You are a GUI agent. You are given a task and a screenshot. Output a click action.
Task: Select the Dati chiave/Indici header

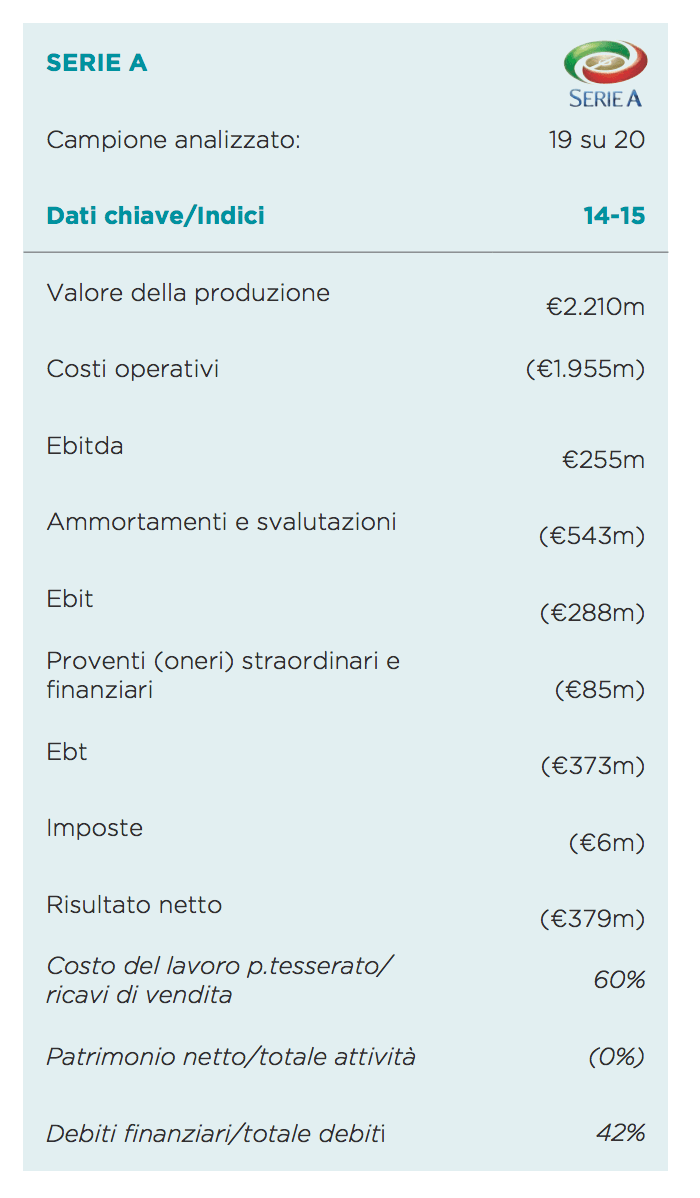156,216
